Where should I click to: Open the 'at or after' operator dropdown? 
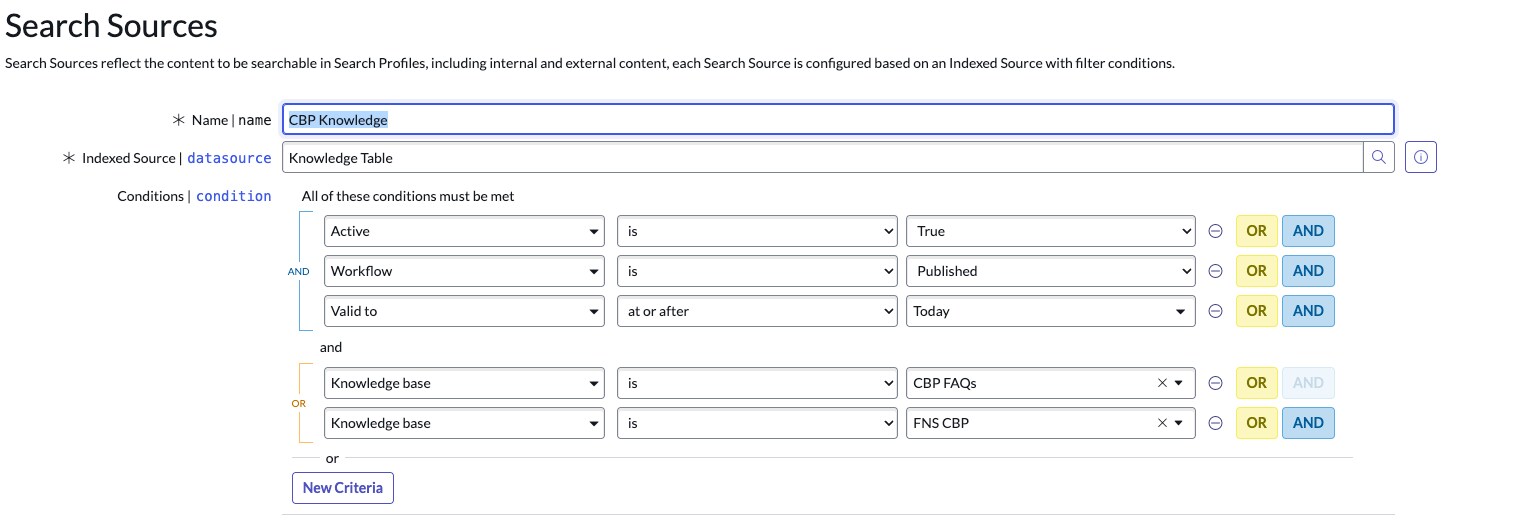coord(756,311)
